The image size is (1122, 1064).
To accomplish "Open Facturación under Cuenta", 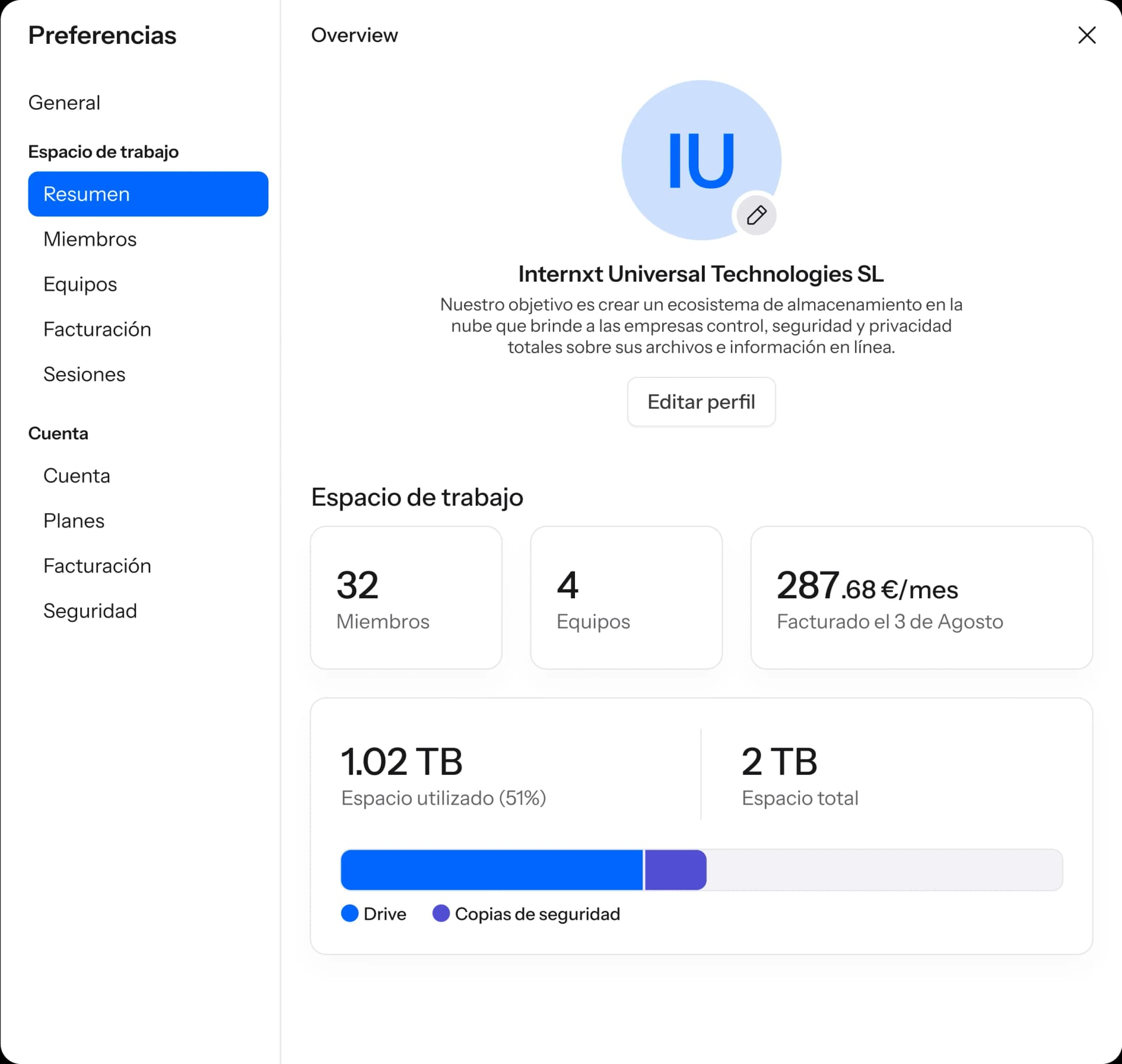I will point(97,566).
